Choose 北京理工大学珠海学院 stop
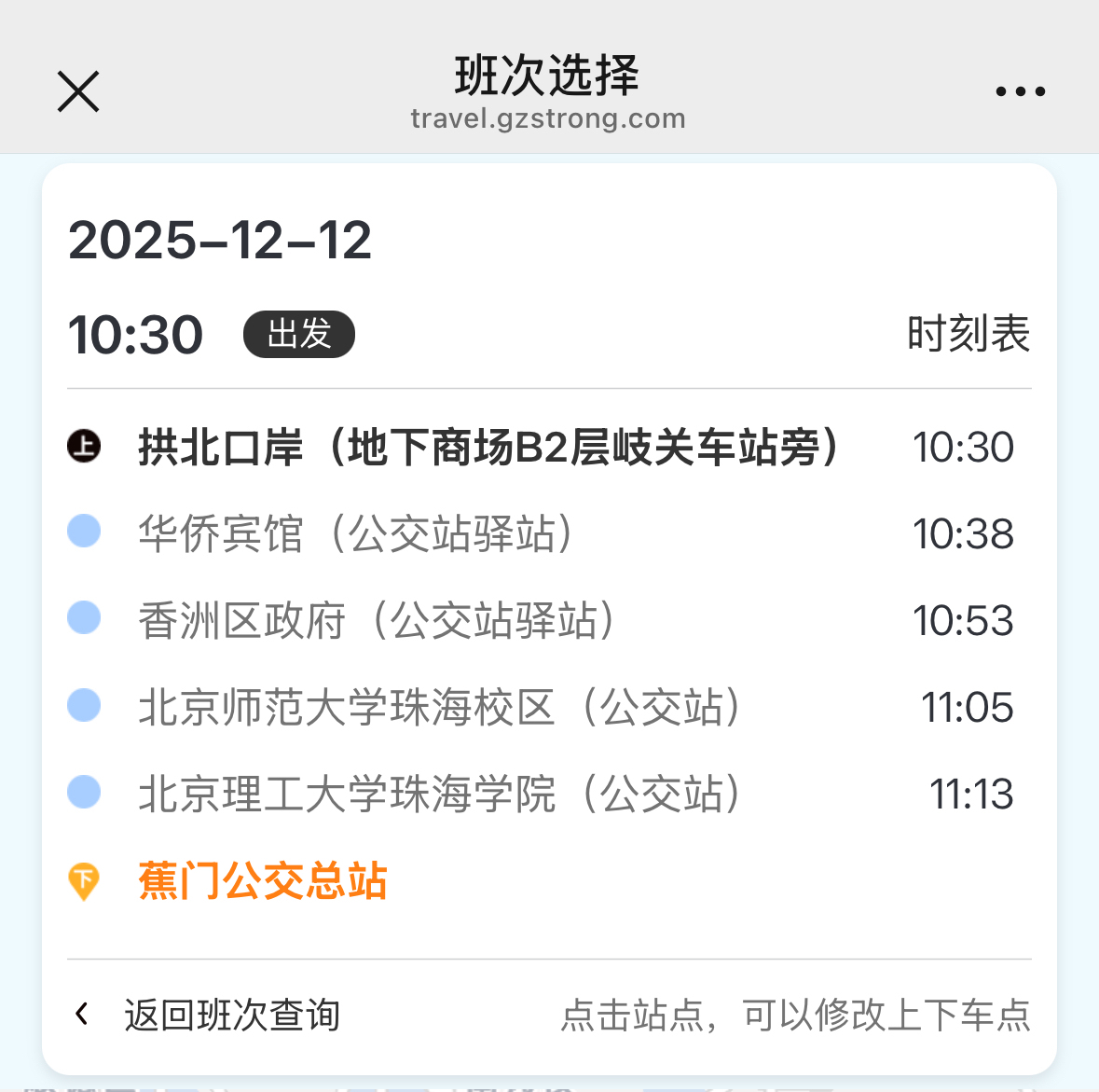Viewport: 1099px width, 1092px height. [440, 795]
